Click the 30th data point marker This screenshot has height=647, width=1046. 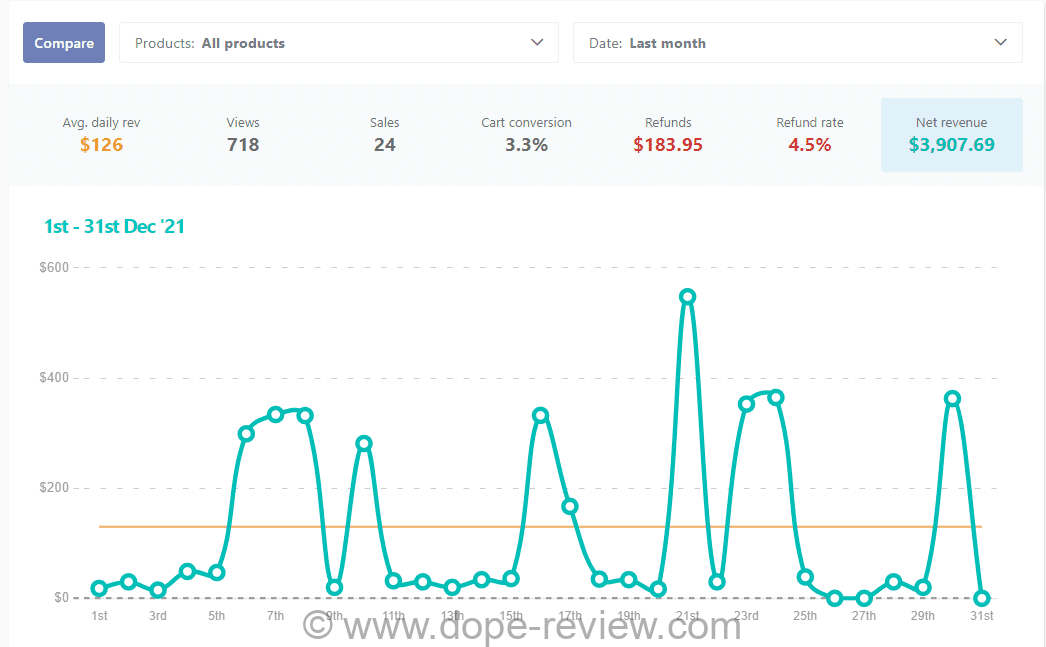click(952, 398)
